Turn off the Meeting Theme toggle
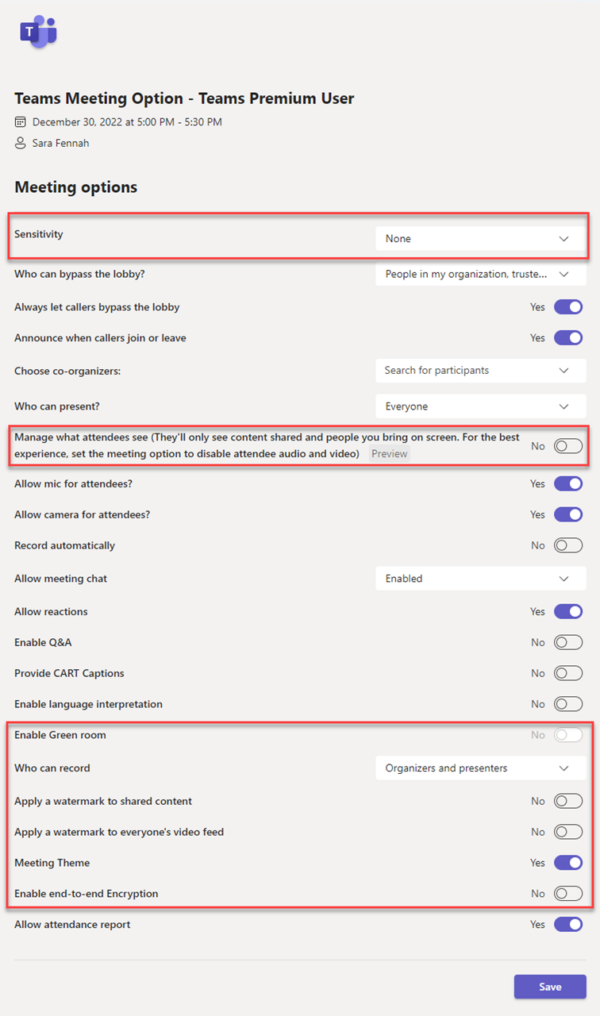Screen dimensions: 600x1016 [x=568, y=862]
